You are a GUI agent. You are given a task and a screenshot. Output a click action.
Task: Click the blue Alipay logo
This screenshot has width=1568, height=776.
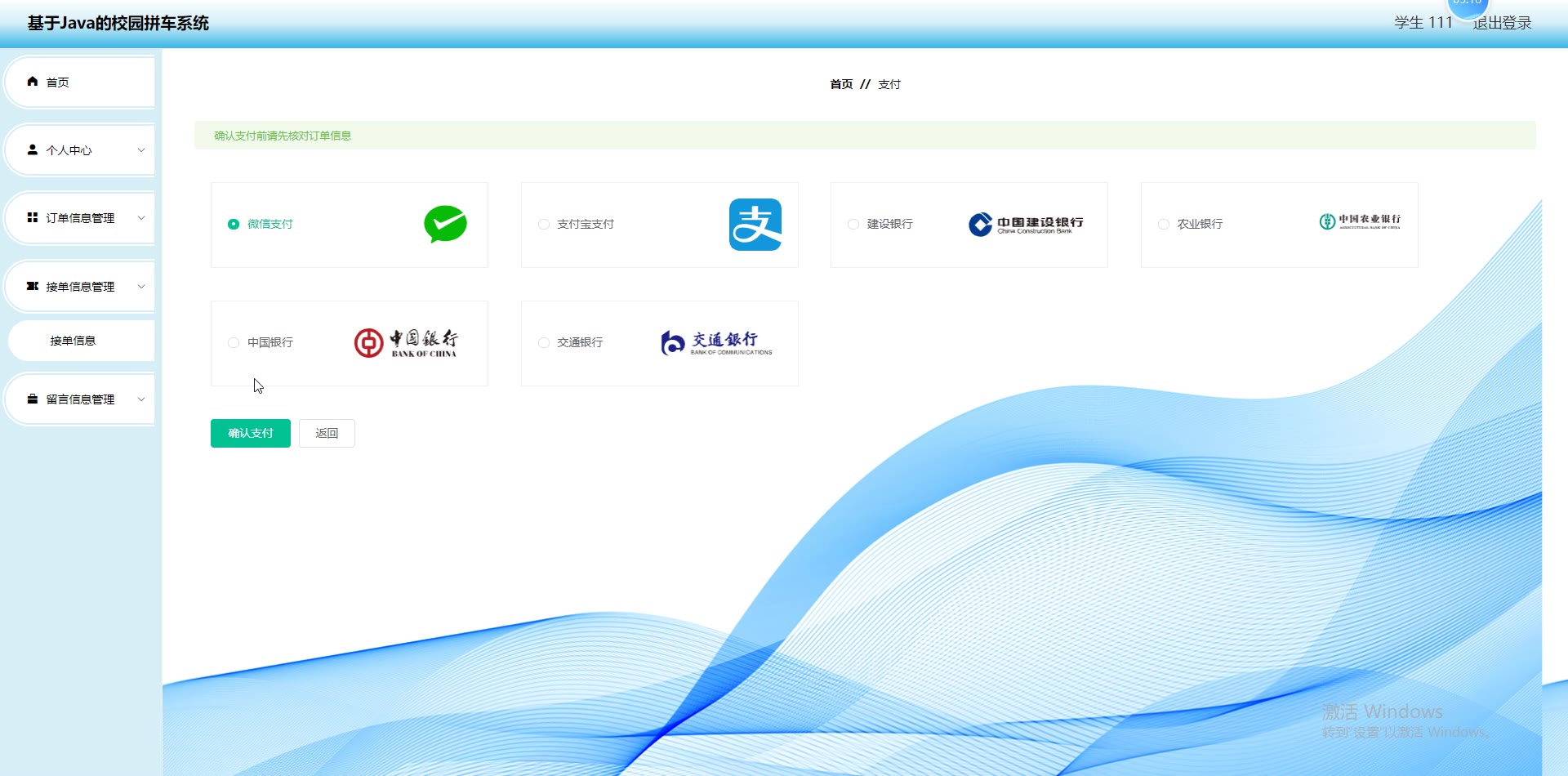[755, 225]
